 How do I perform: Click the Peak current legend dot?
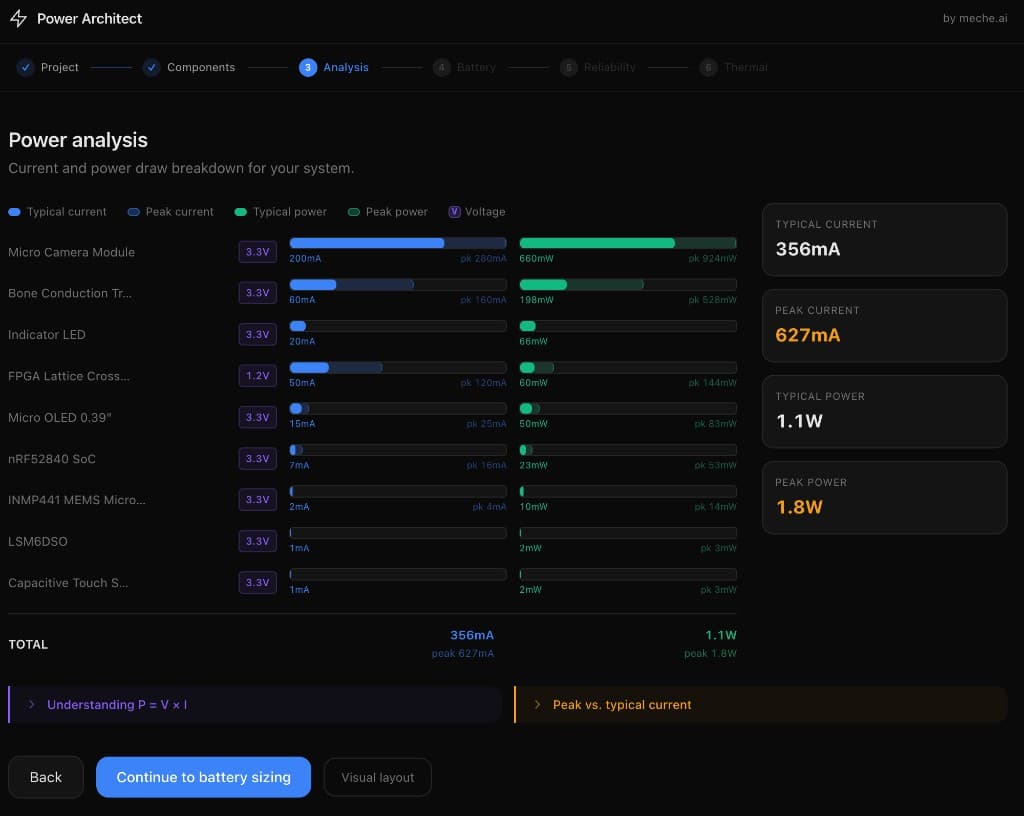click(133, 211)
